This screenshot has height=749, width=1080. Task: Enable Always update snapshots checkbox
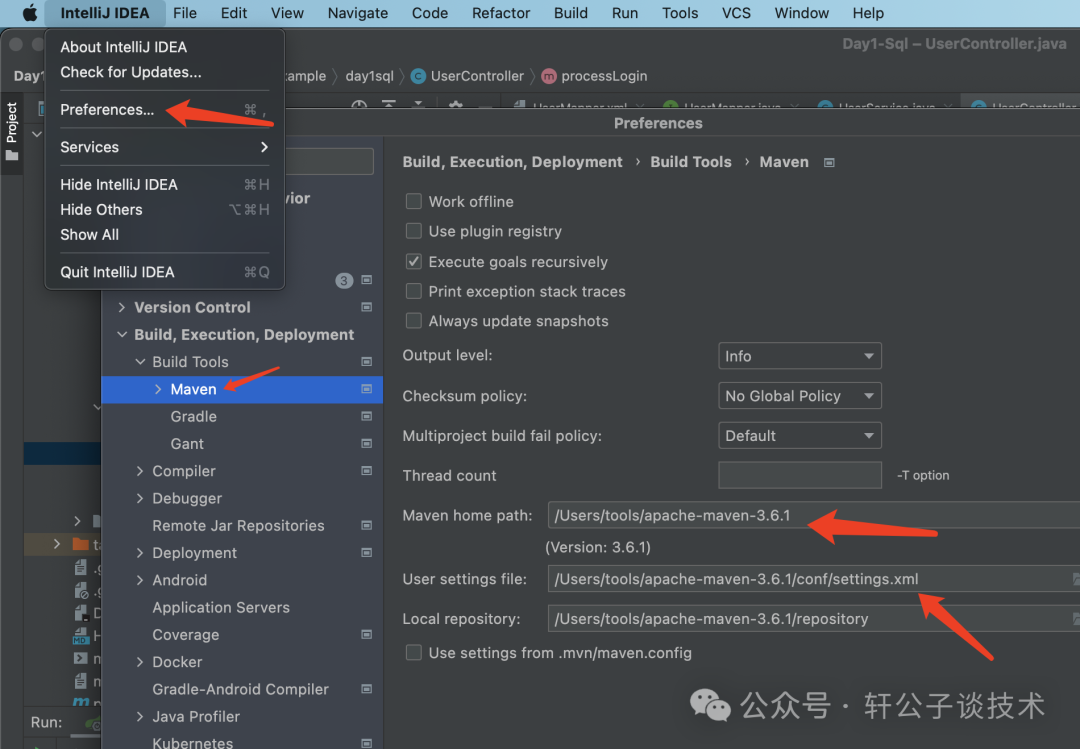click(413, 320)
